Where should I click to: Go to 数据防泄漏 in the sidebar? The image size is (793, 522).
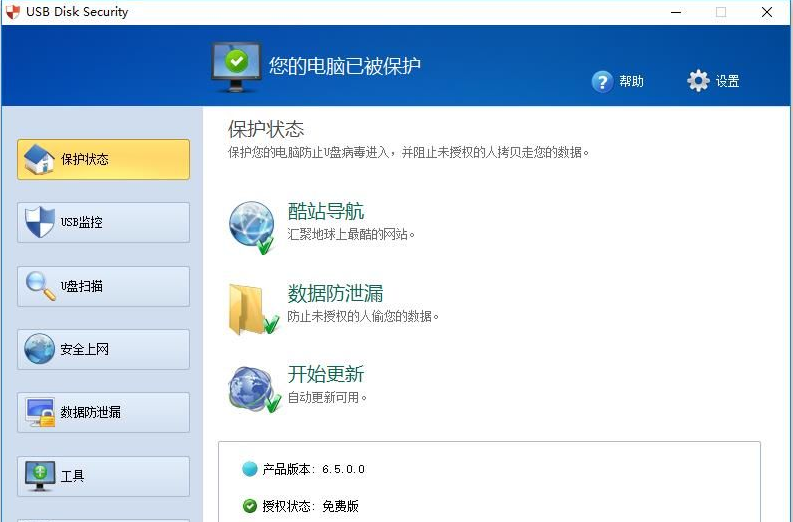tap(103, 412)
